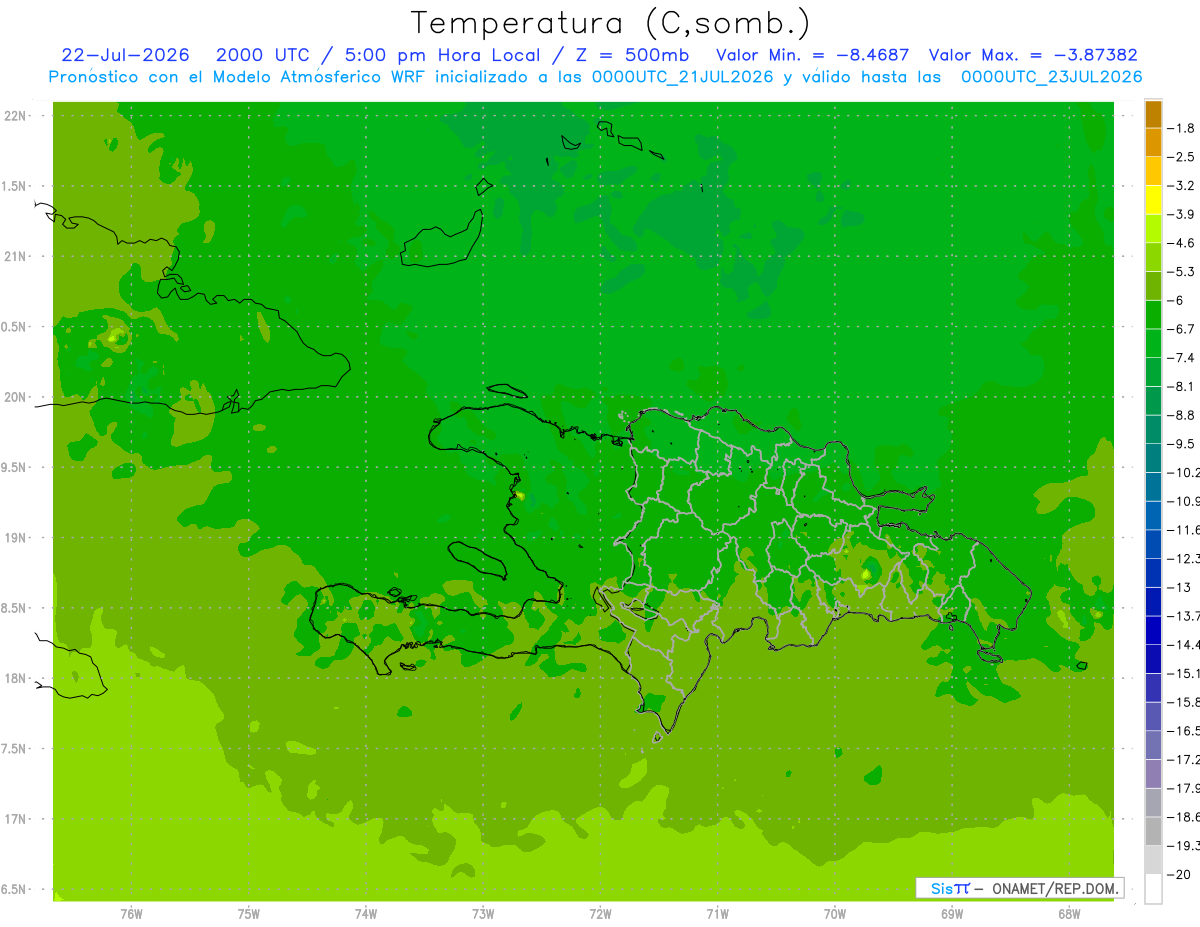Select the dark blue swatch between -13 and -13.7

(x=1153, y=601)
